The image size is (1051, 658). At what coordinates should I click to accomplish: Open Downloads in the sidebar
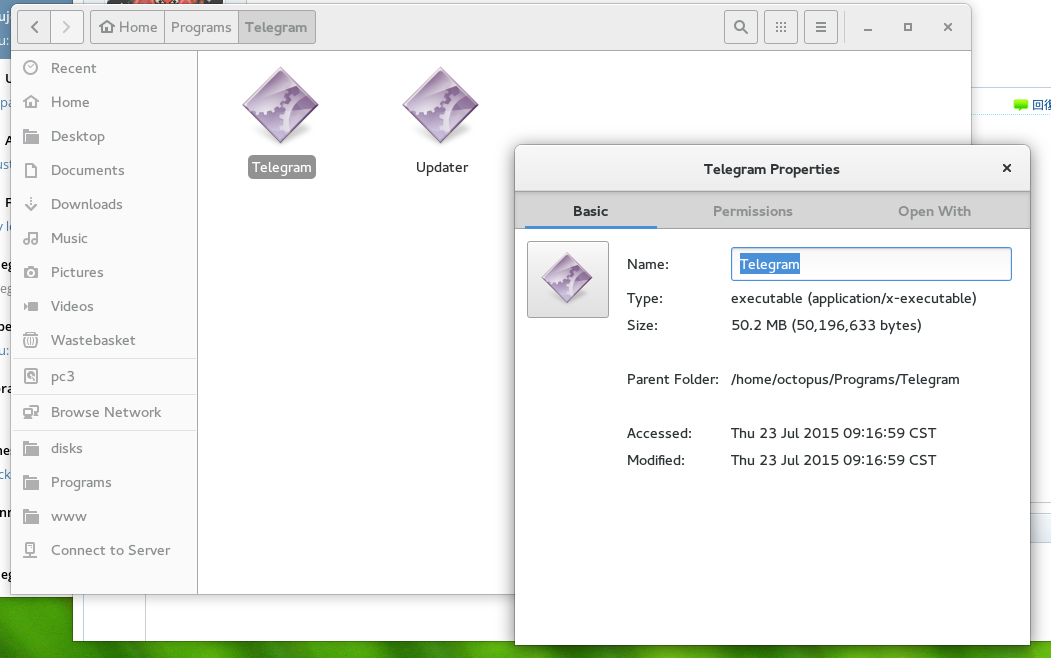click(x=104, y=204)
